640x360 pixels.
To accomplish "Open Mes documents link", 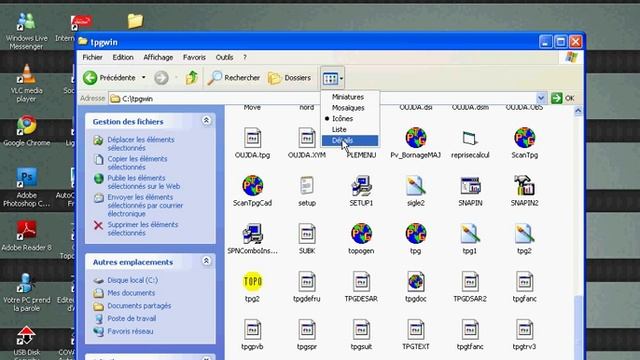I will [x=131, y=293].
